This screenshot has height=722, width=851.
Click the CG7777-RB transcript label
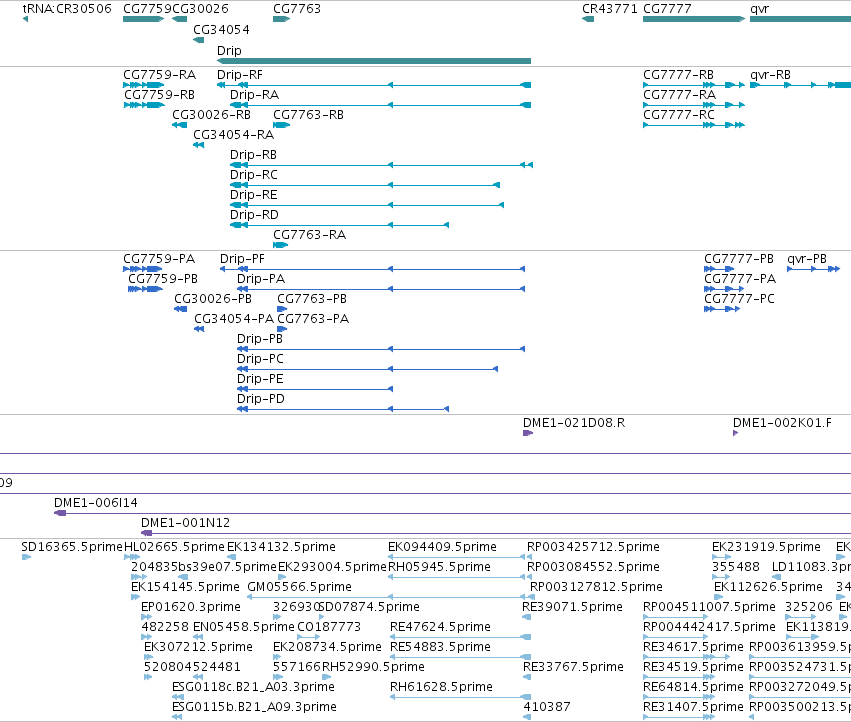(678, 74)
